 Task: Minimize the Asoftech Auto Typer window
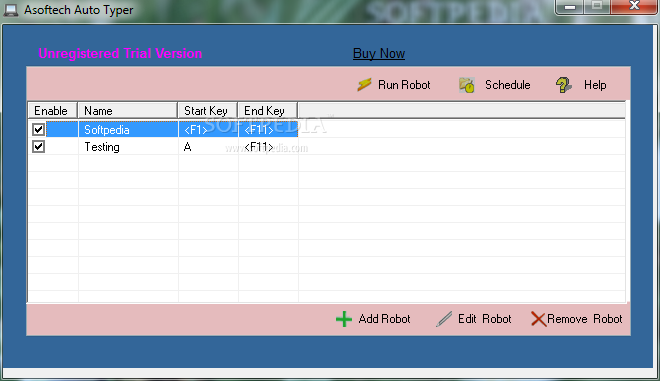coord(569,7)
